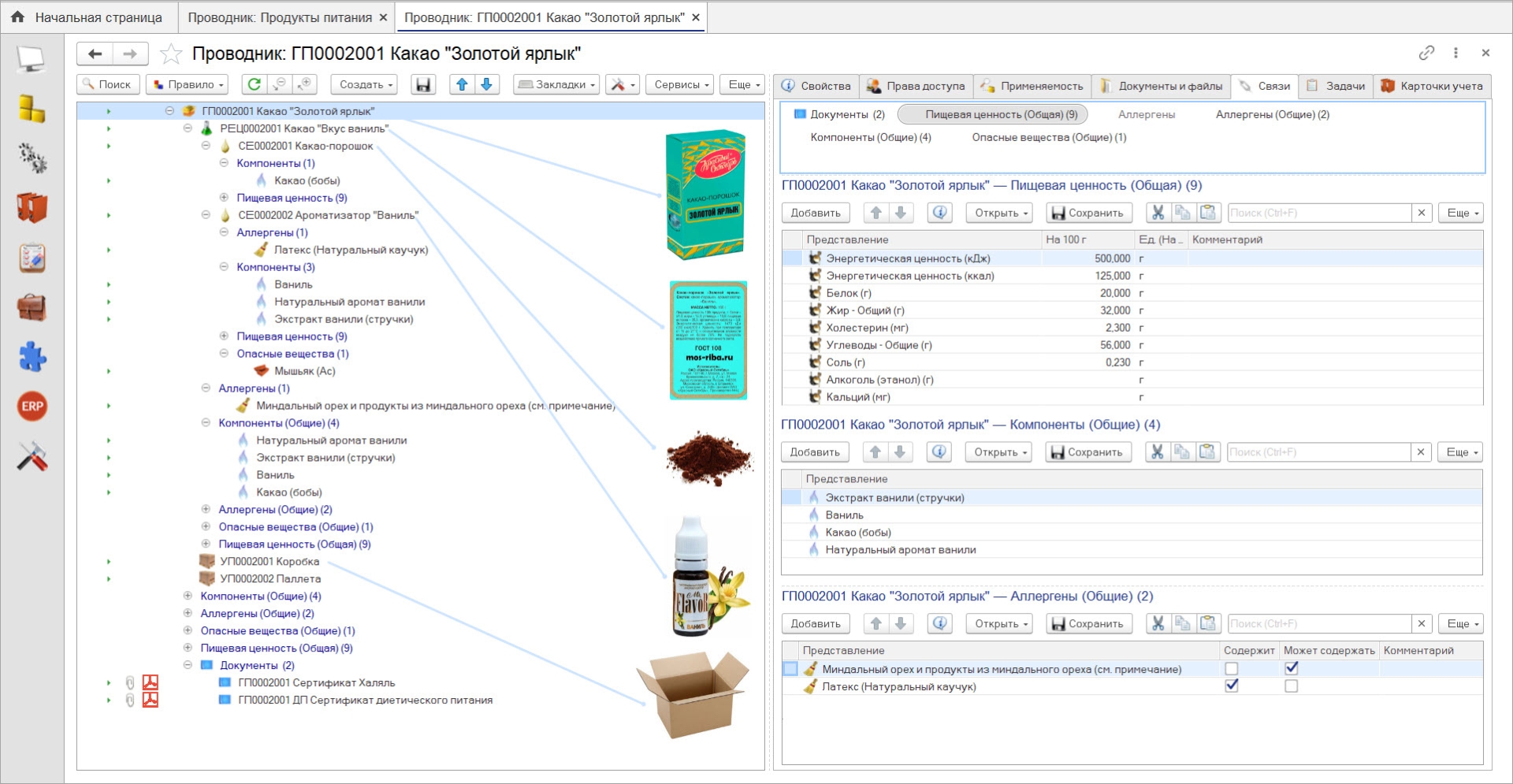Click Сохранить in Компоненты (Общие) section
The width and height of the screenshot is (1513, 784).
(x=1088, y=452)
